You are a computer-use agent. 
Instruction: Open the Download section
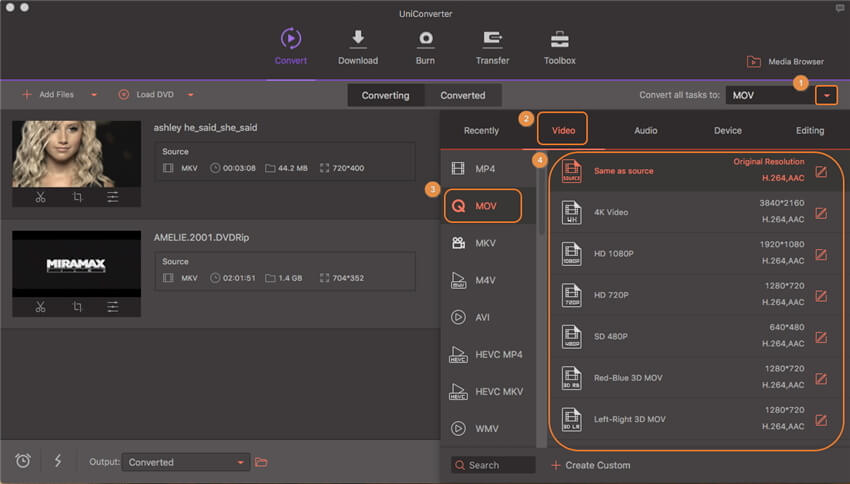click(358, 47)
